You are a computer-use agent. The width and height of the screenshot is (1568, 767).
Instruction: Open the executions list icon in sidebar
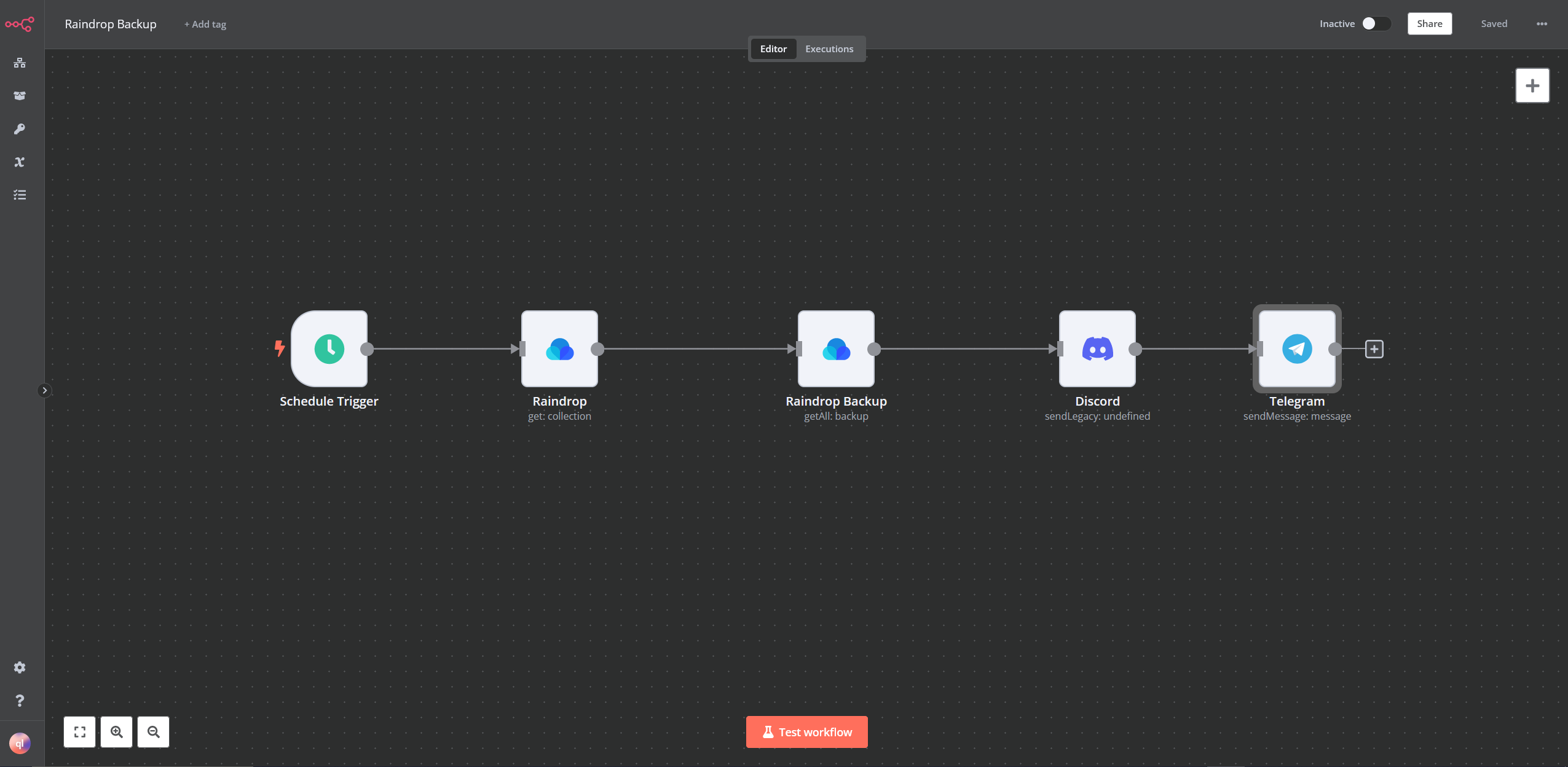point(20,195)
